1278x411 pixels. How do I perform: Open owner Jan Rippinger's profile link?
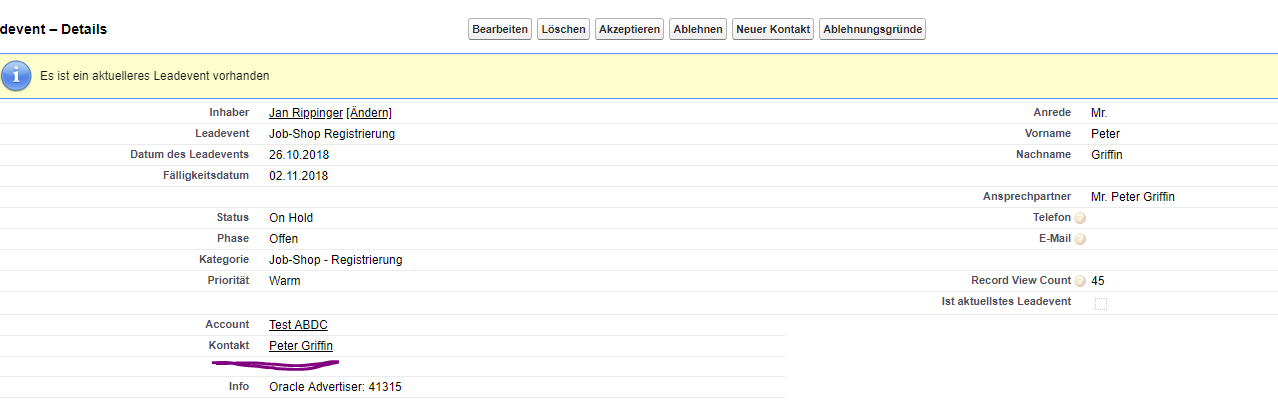306,113
